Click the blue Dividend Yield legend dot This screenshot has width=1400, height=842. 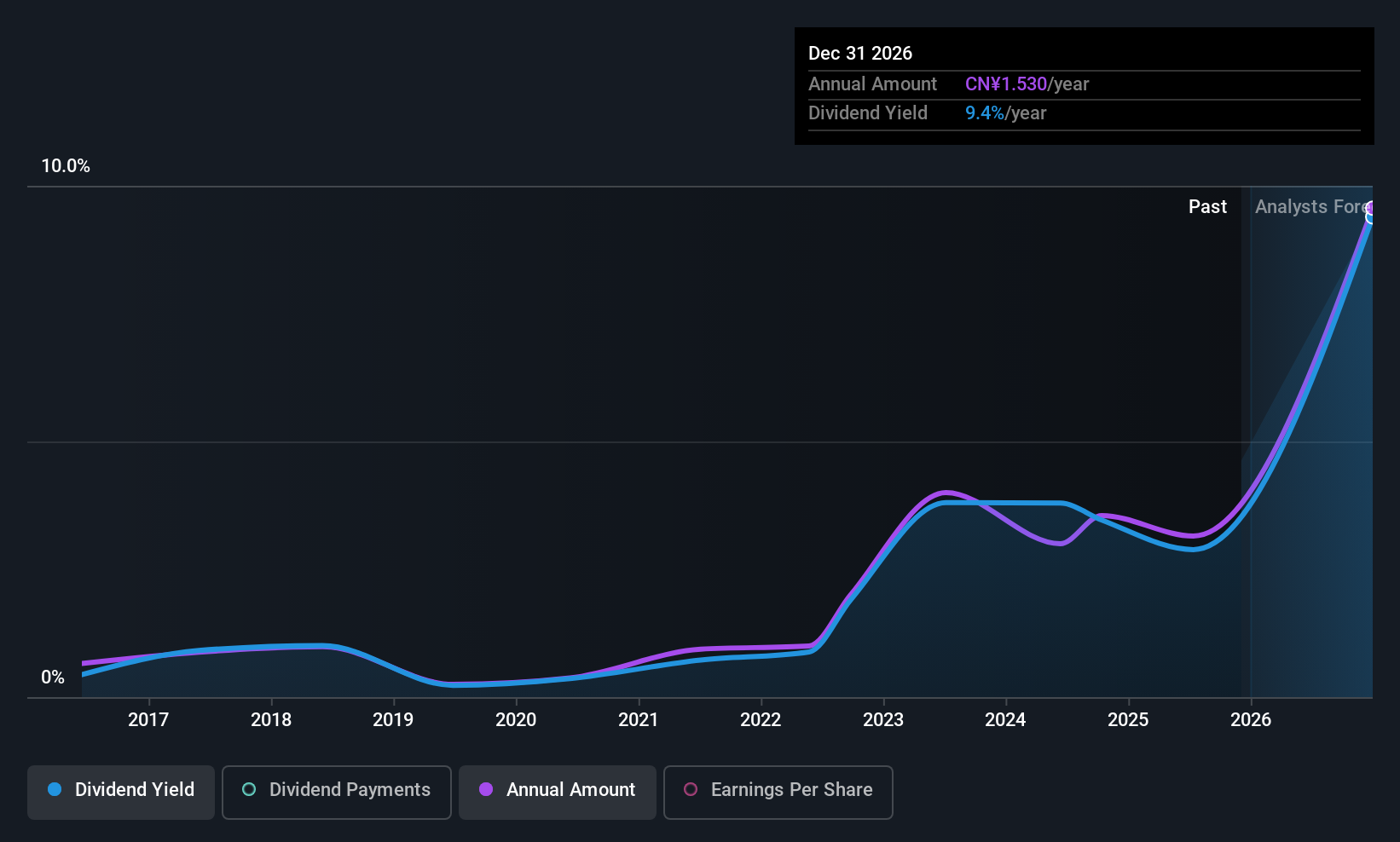(55, 790)
